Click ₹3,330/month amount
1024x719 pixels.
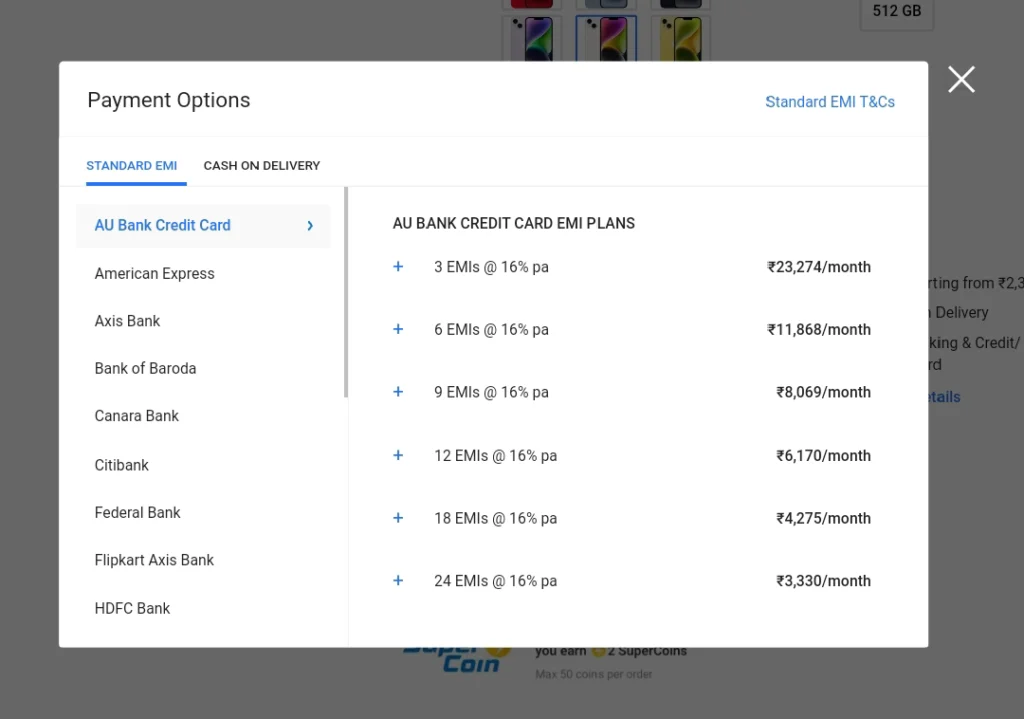pyautogui.click(x=824, y=581)
